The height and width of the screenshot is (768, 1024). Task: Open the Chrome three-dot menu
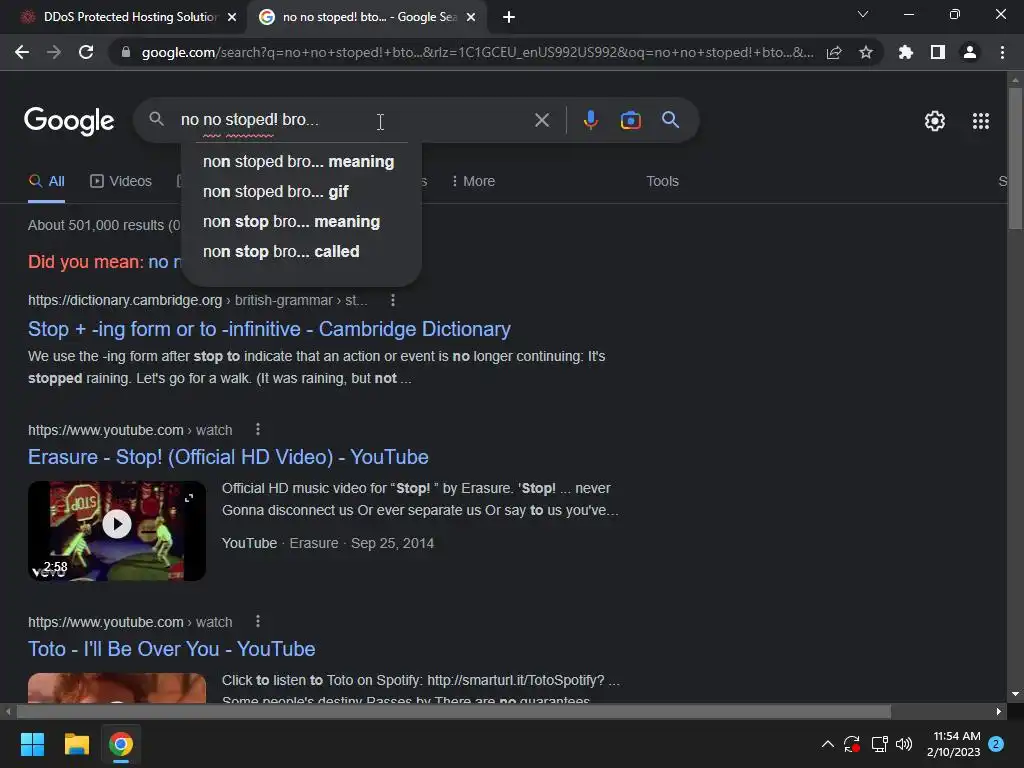(1002, 52)
